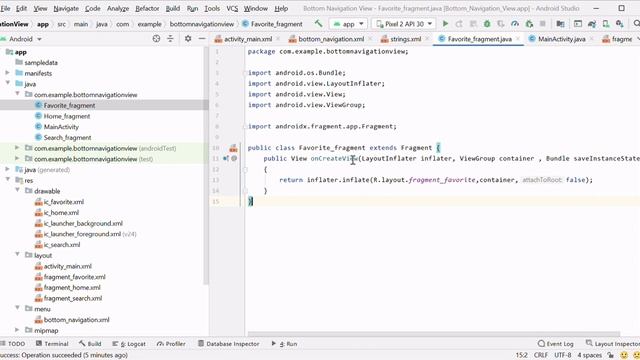
Task: Open the Navigate menu
Action: pyautogui.click(x=66, y=8)
